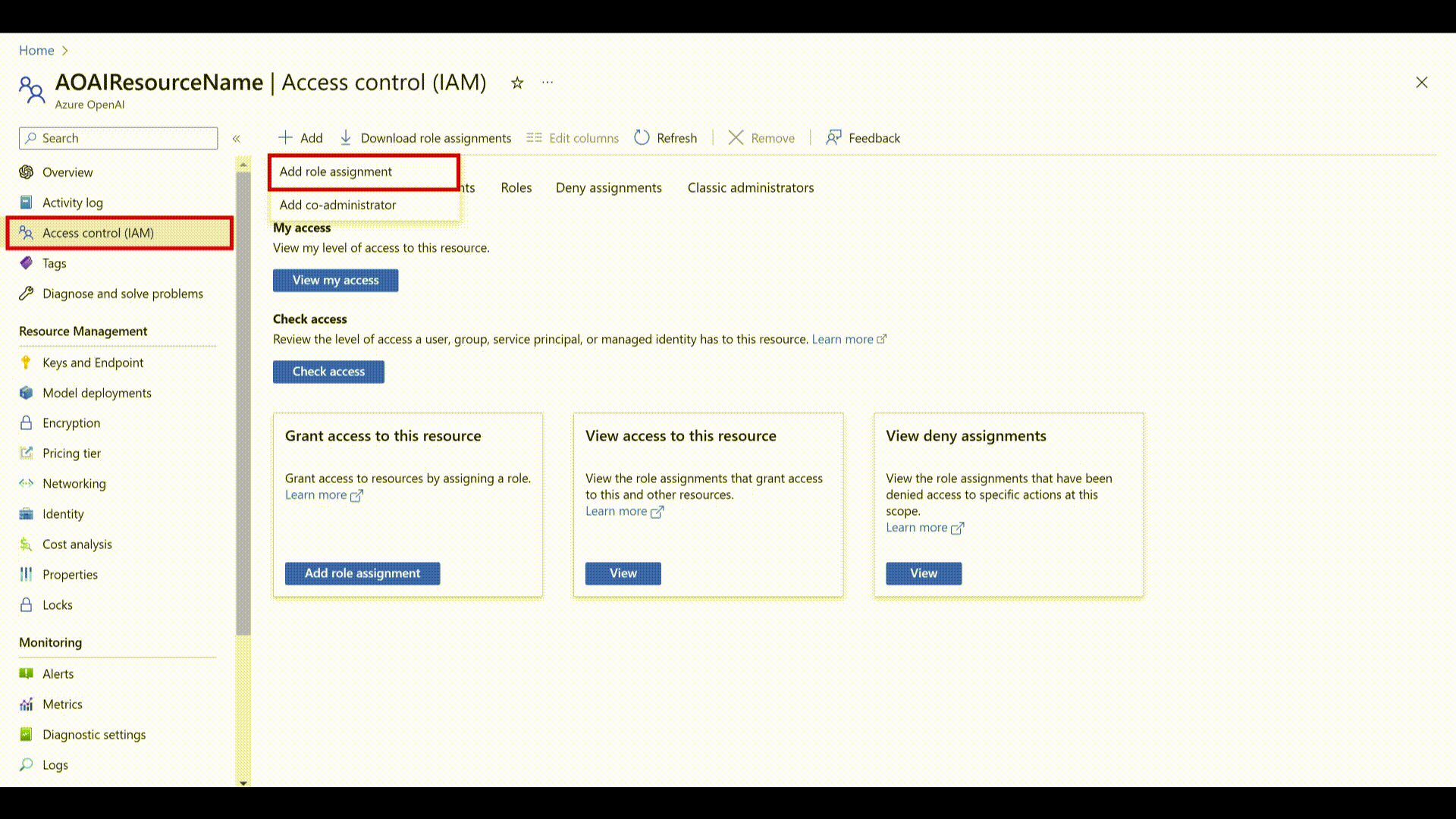The height and width of the screenshot is (819, 1456).
Task: Click the Locks padlock icon
Action: [27, 605]
